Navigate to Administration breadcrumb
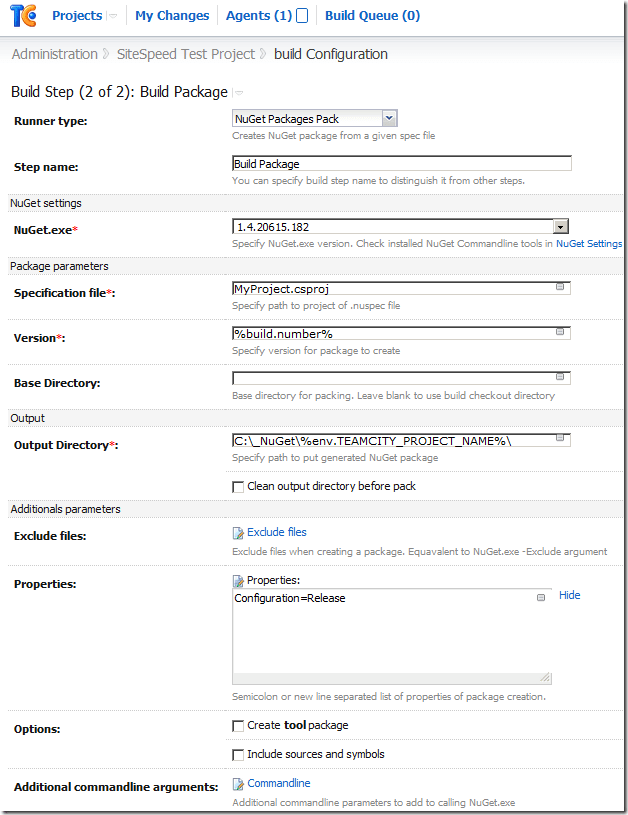 55,54
